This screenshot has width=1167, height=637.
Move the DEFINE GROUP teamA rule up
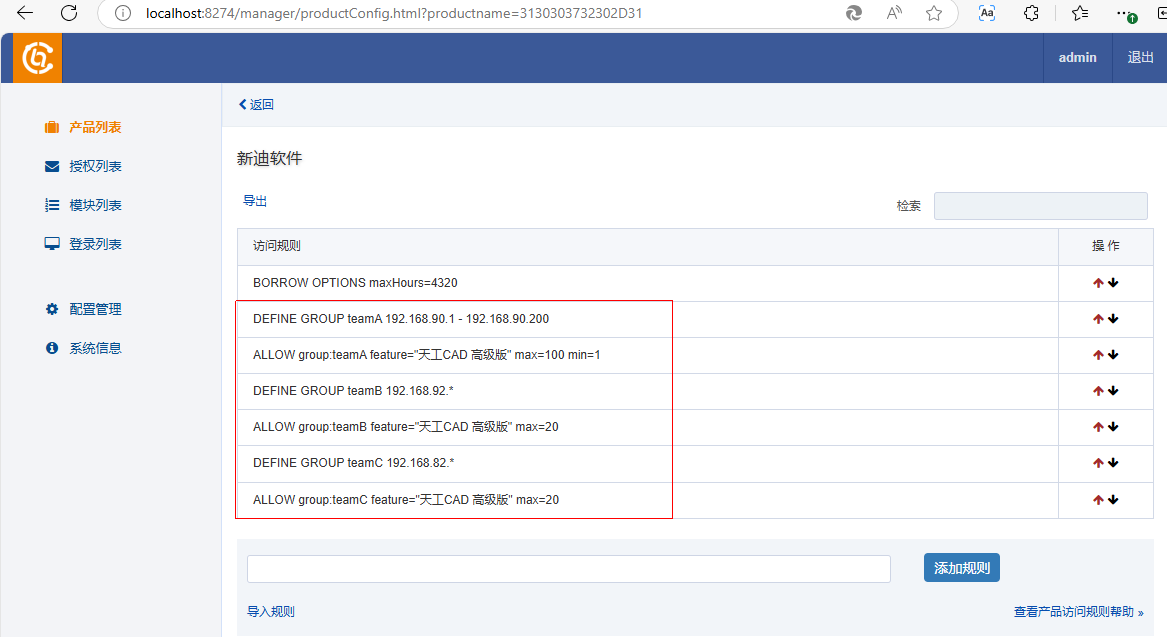point(1098,318)
